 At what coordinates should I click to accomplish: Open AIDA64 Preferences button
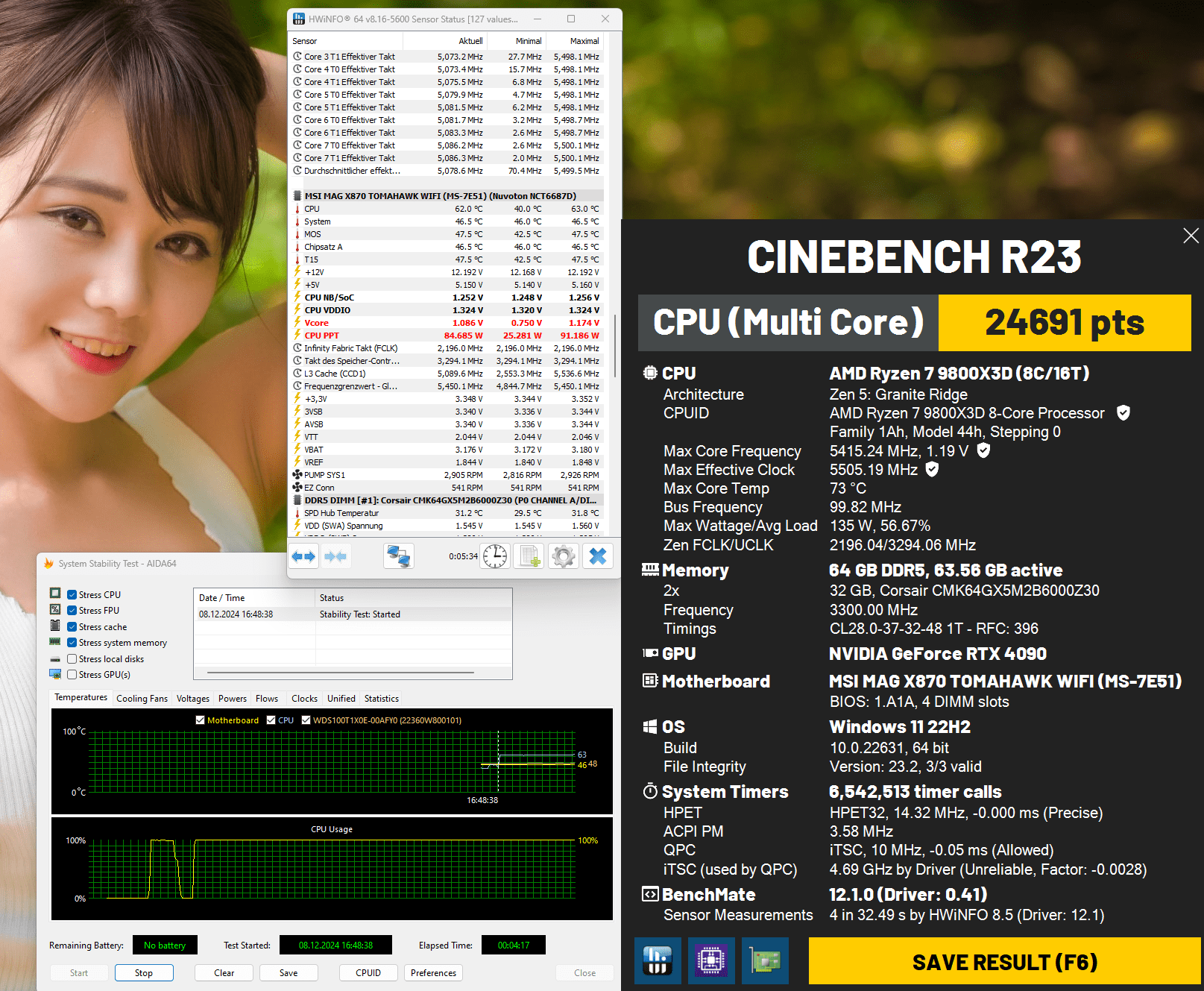[x=433, y=973]
